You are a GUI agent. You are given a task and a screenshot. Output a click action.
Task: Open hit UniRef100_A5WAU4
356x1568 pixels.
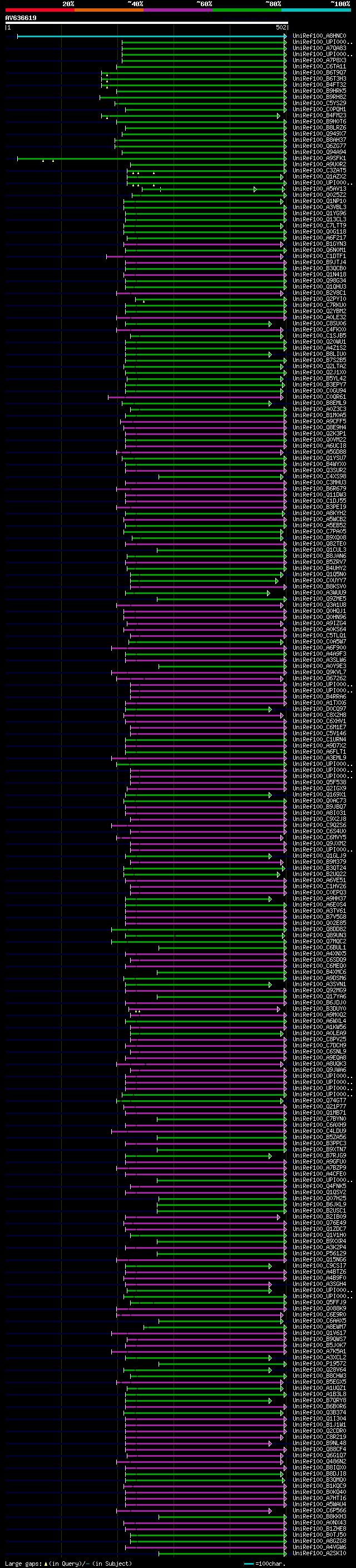tap(319, 1504)
